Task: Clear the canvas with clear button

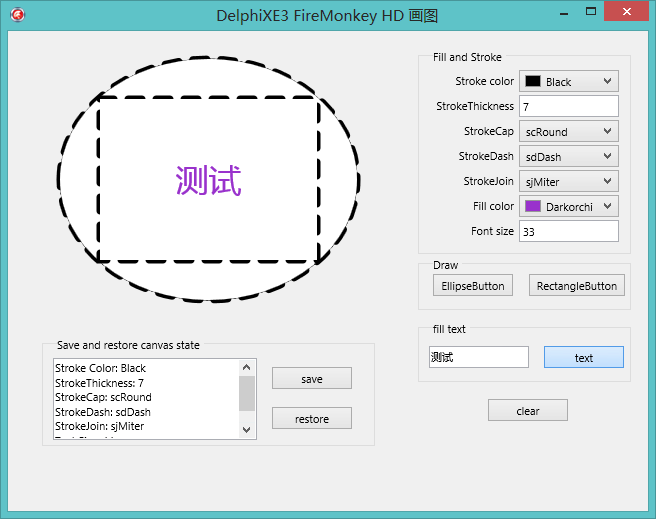Action: pos(528,410)
